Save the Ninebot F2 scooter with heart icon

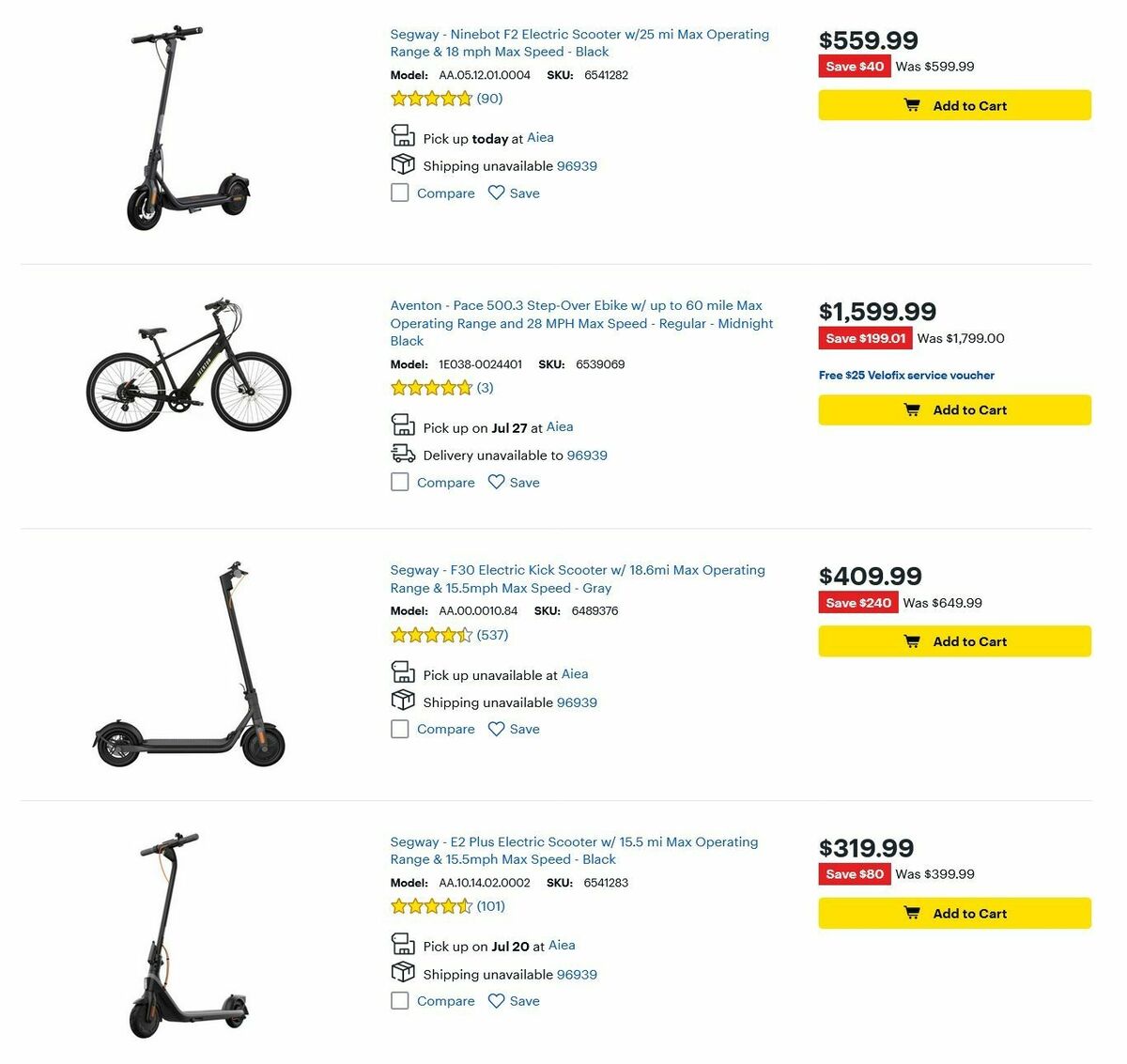click(x=496, y=193)
